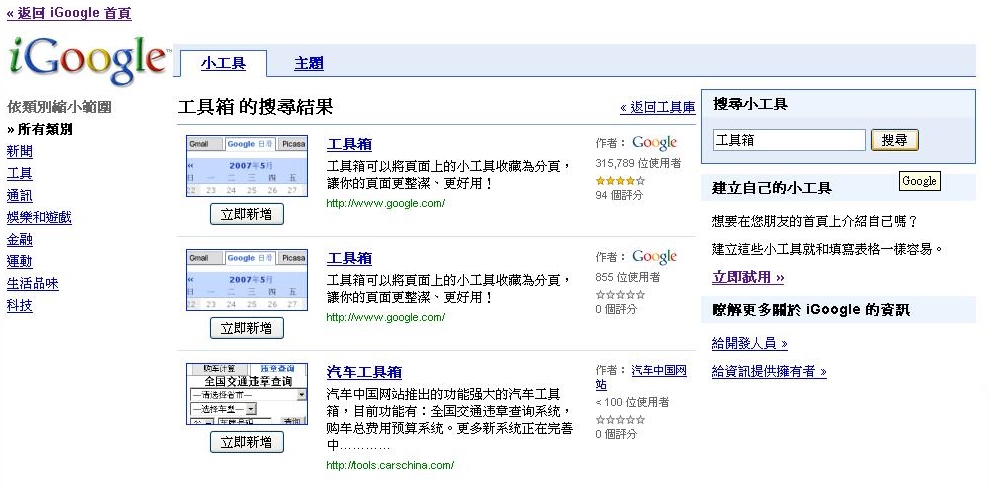This screenshot has height=488, width=989.
Task: Click the 855 位使用者 text
Action: pos(628,277)
